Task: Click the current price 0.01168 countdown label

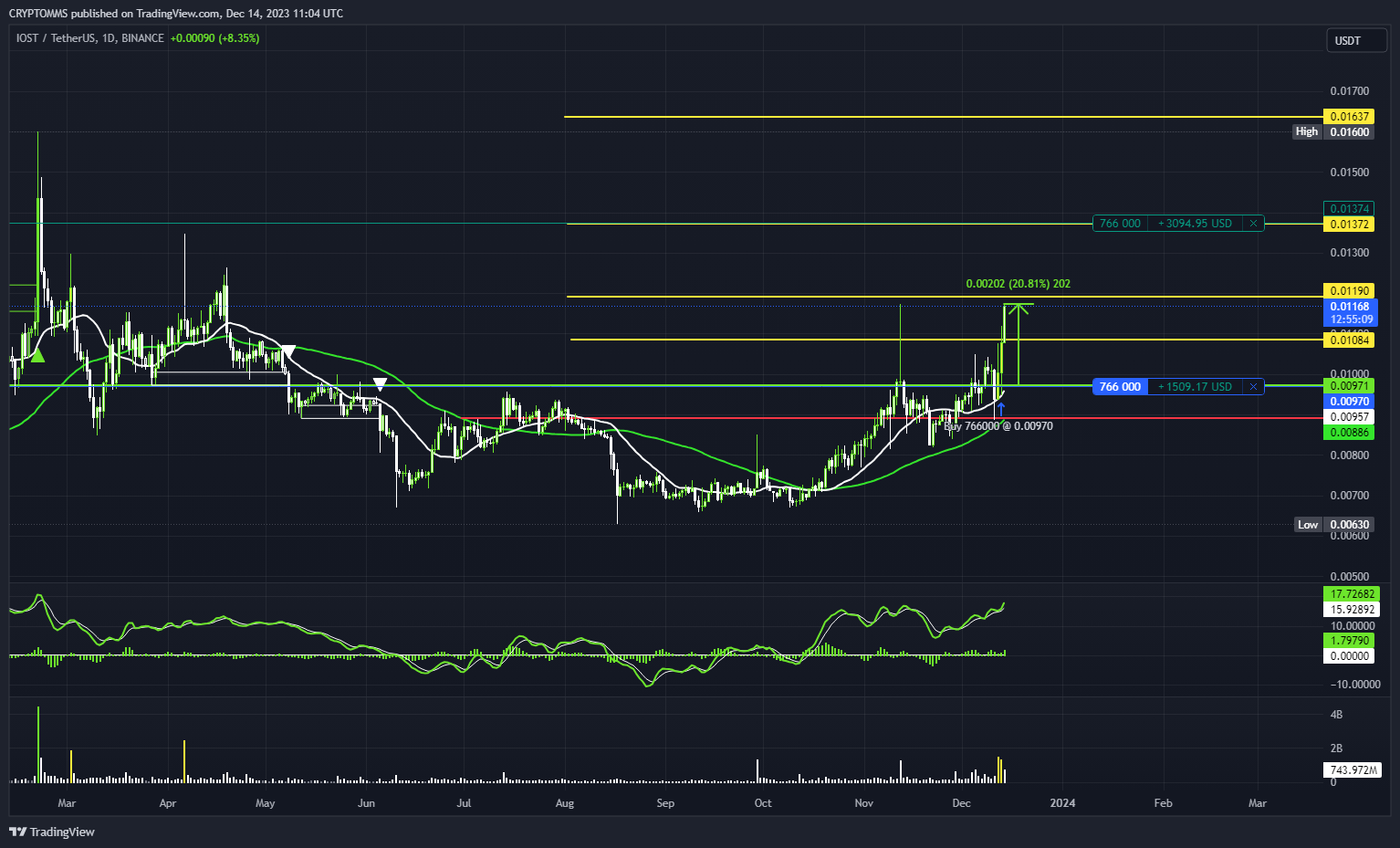Action: (1350, 313)
